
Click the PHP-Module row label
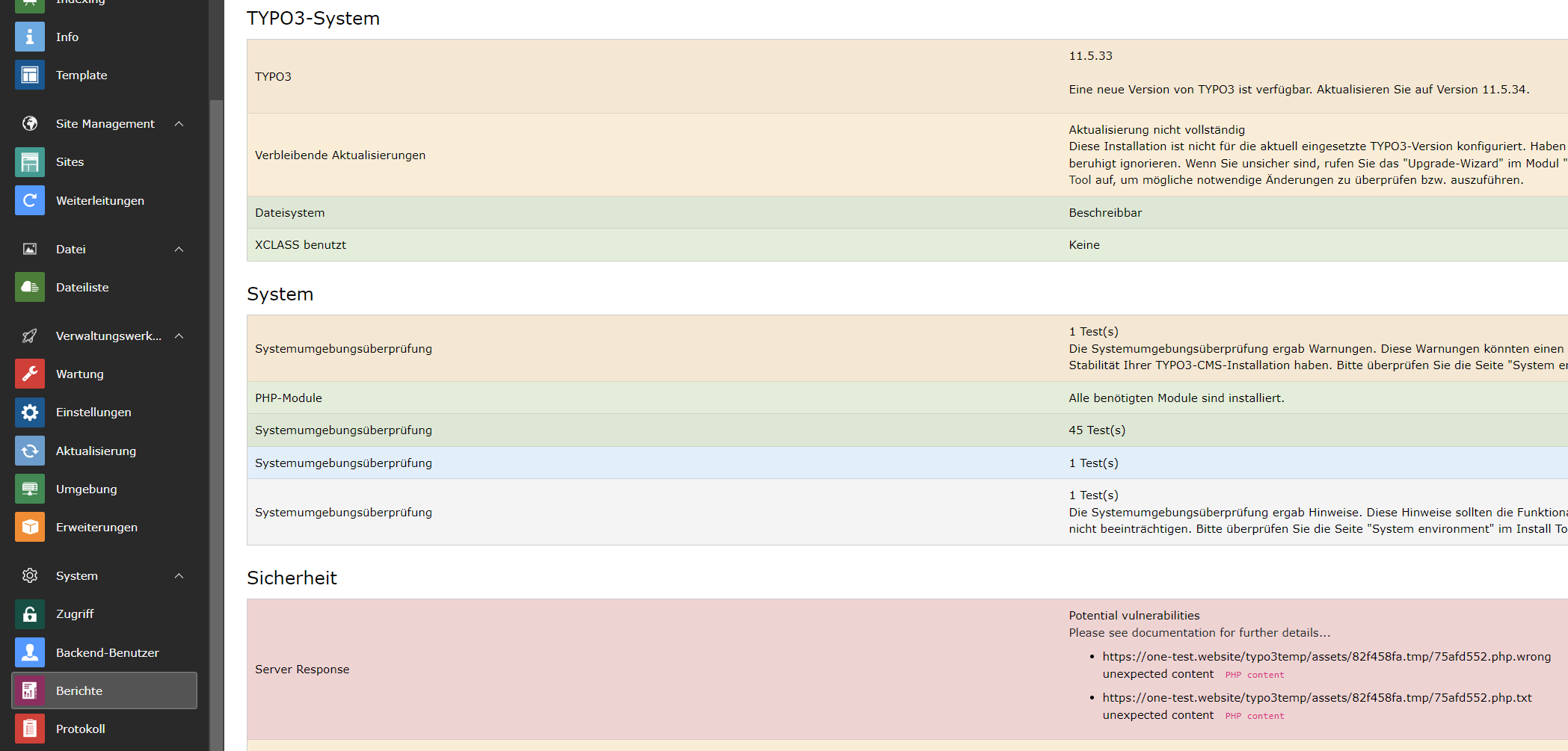pyautogui.click(x=289, y=398)
